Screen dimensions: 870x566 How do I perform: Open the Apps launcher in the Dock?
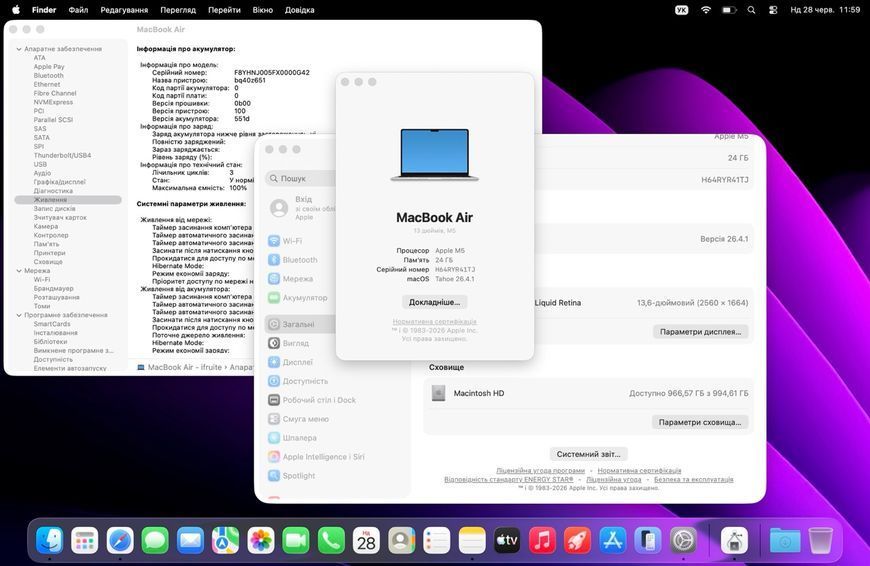coord(85,540)
